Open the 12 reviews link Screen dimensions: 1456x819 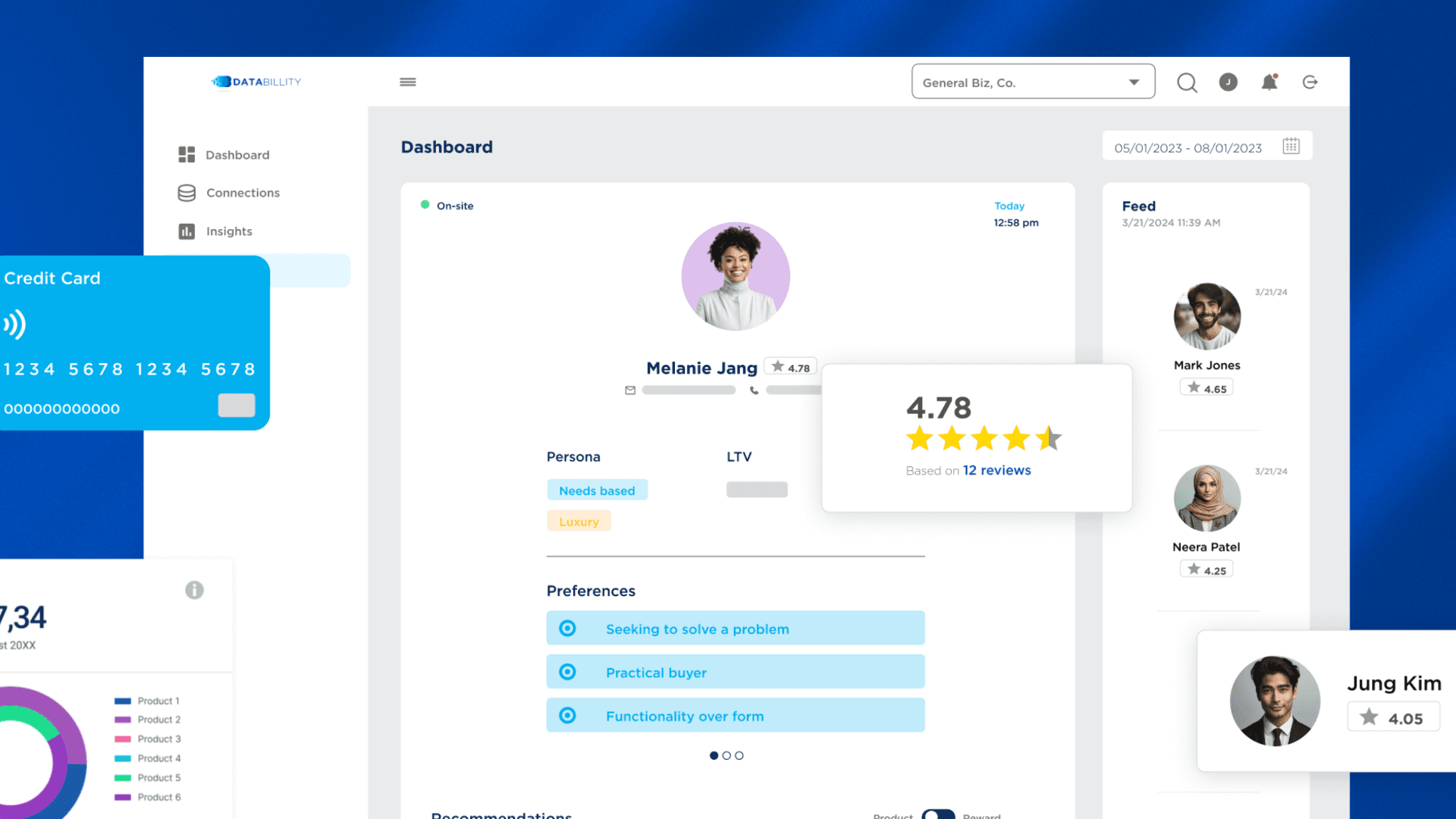tap(997, 470)
